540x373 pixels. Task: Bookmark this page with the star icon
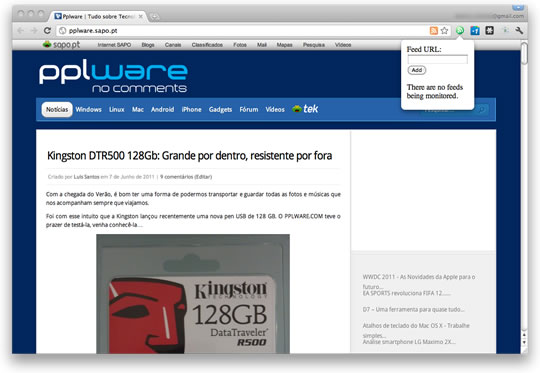tap(445, 31)
